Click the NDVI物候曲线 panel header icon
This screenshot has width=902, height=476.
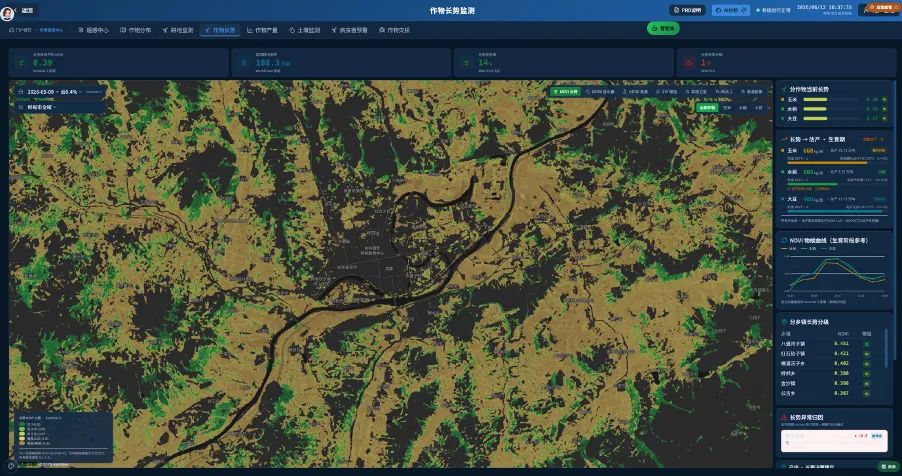(783, 240)
